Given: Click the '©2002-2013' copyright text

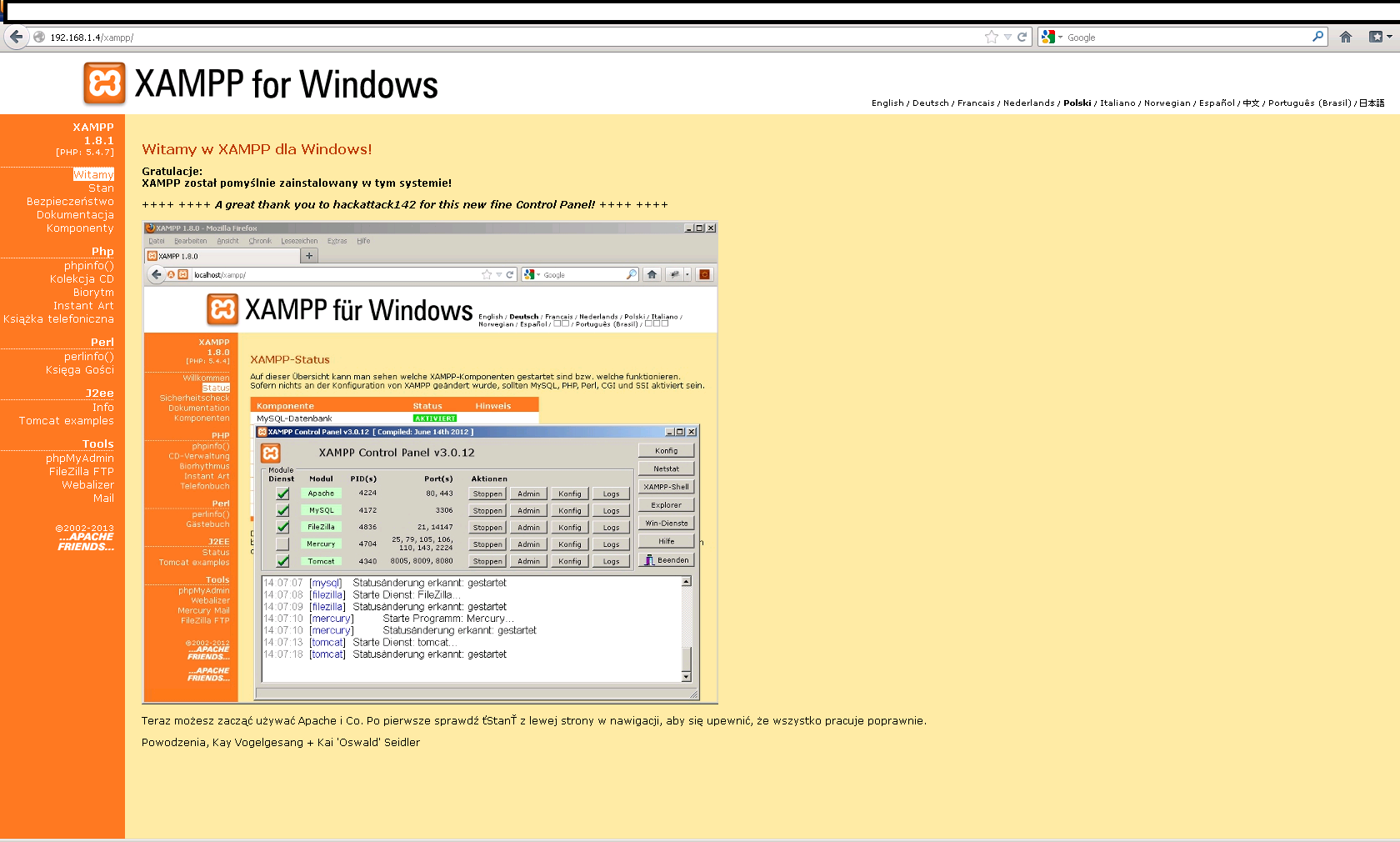Looking at the screenshot, I should pyautogui.click(x=85, y=529).
